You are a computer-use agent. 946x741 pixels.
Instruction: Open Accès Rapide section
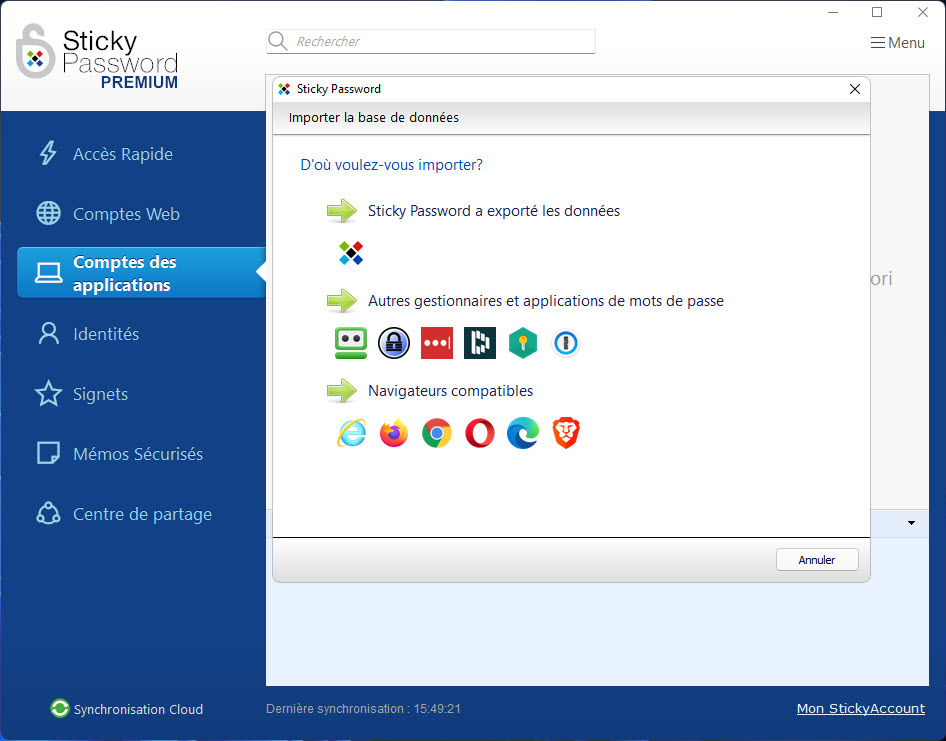click(122, 154)
